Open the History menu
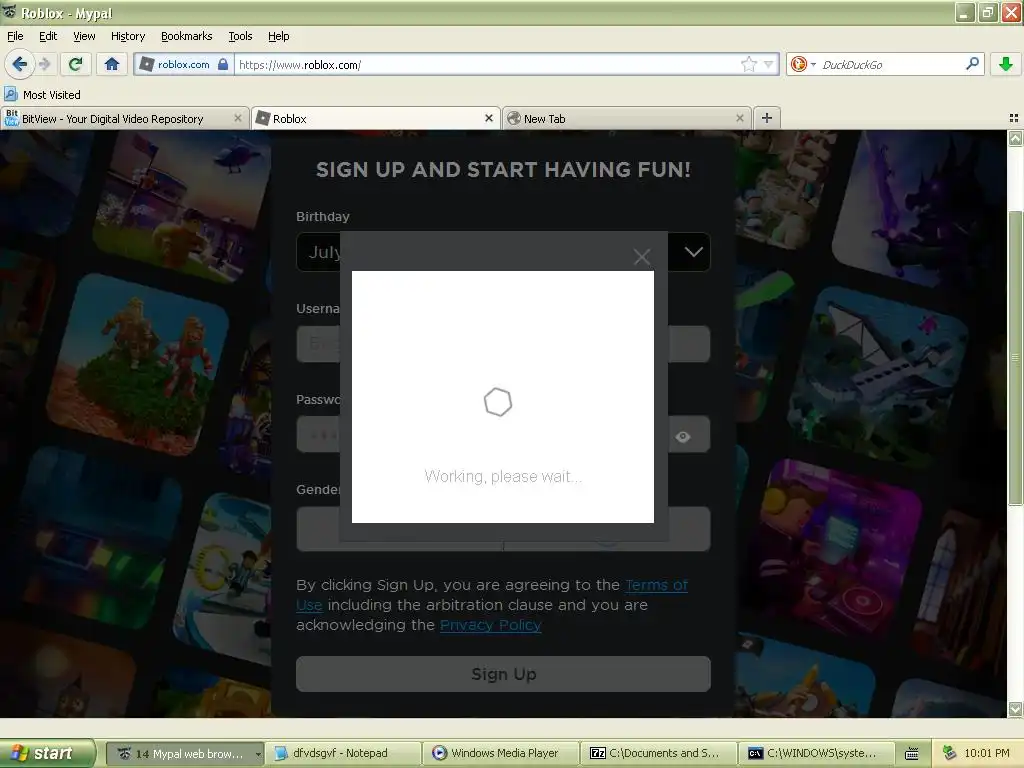This screenshot has height=768, width=1024. tap(127, 36)
